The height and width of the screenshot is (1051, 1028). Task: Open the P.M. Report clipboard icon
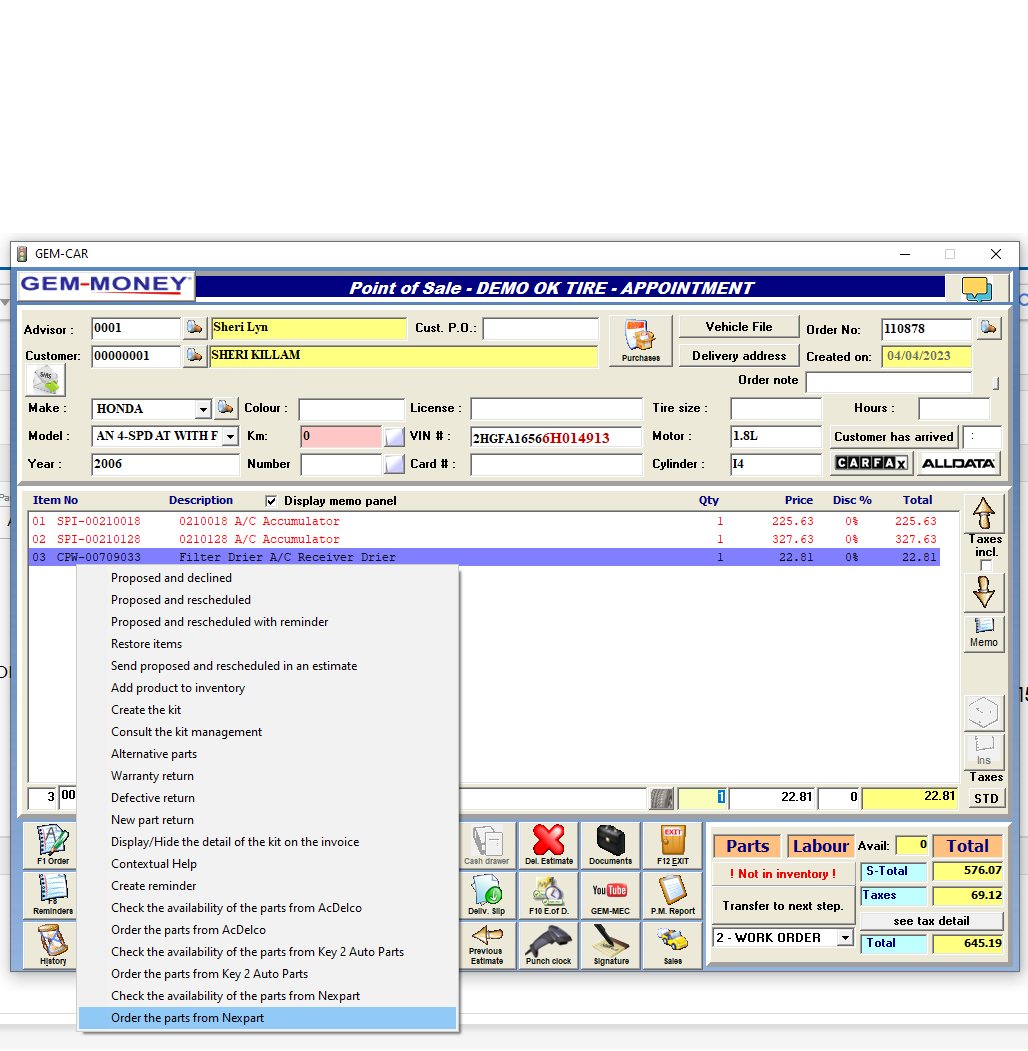point(672,895)
